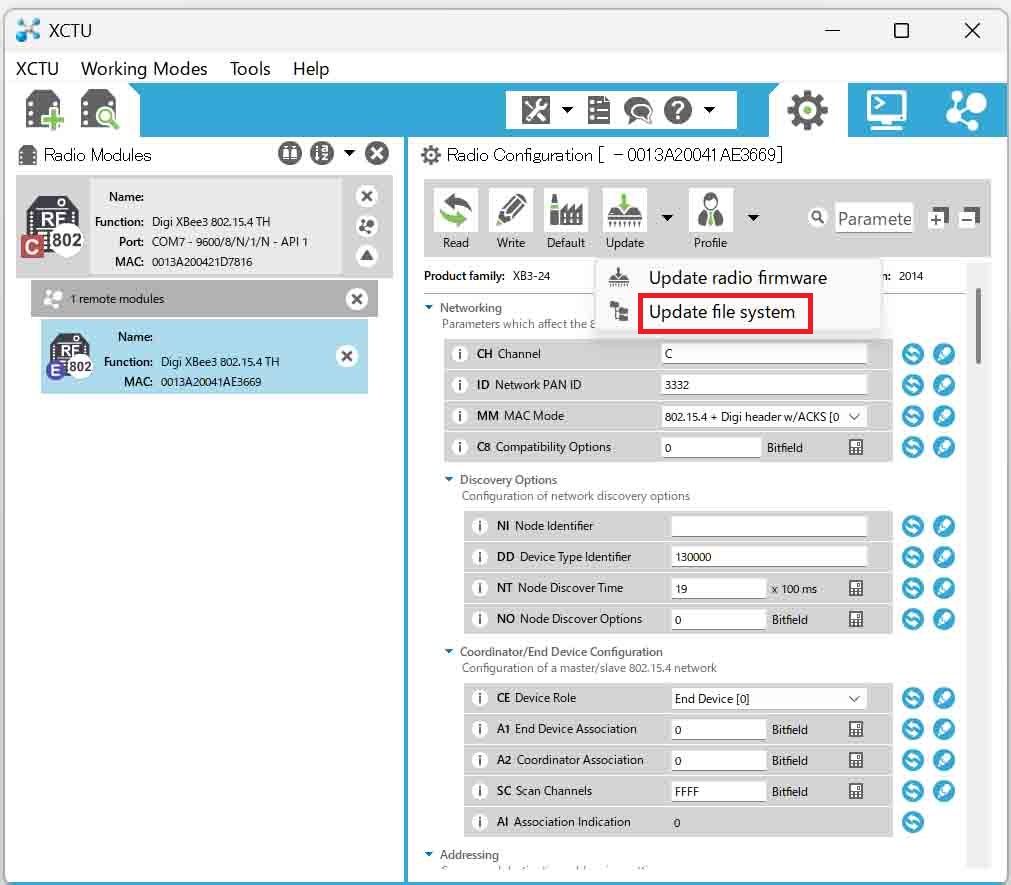Click the Update firmware button
Viewport: 1011px width, 885px height.
pyautogui.click(x=625, y=219)
